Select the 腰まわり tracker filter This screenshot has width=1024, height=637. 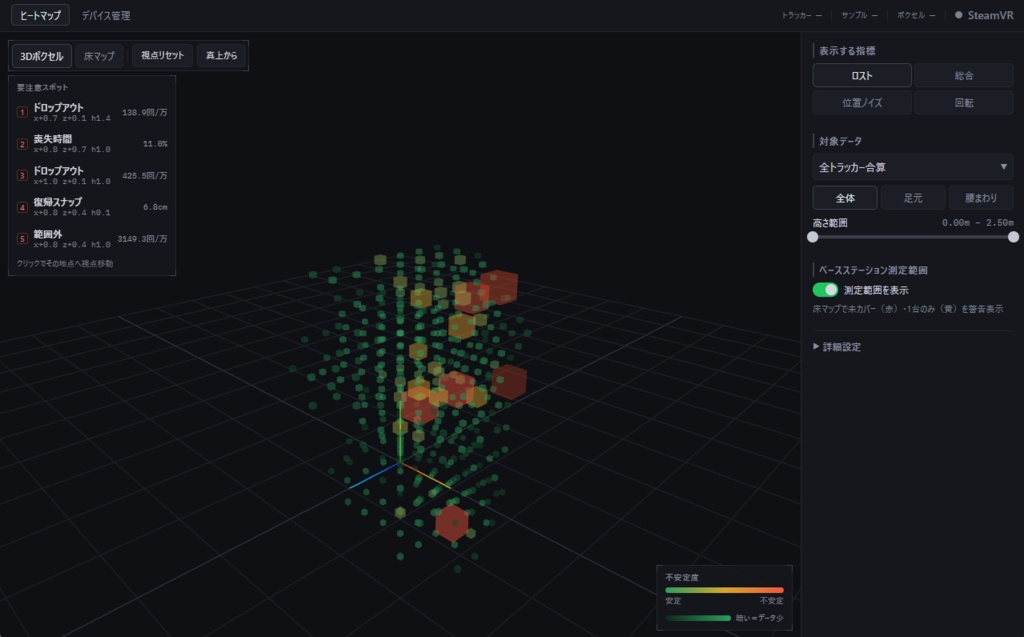pyautogui.click(x=981, y=198)
